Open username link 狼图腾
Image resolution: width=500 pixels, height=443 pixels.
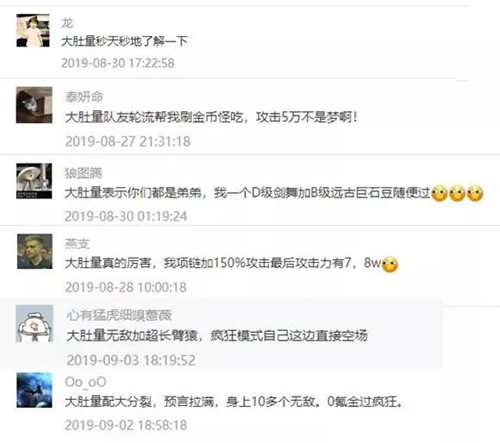[x=83, y=173]
